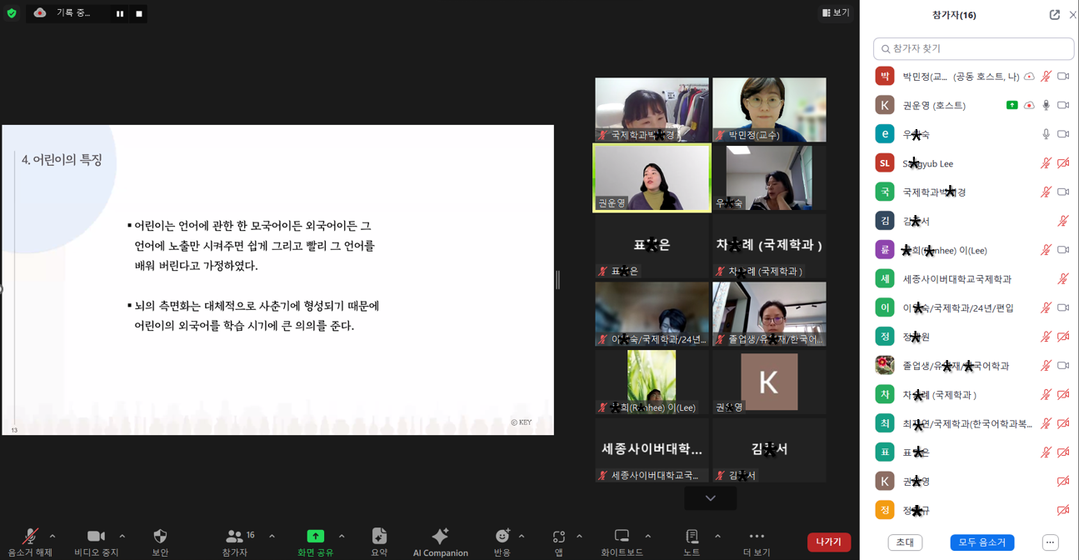Viewport: 1079px width, 560px height.
Task: Click the green encryption shield icon
Action: click(12, 13)
